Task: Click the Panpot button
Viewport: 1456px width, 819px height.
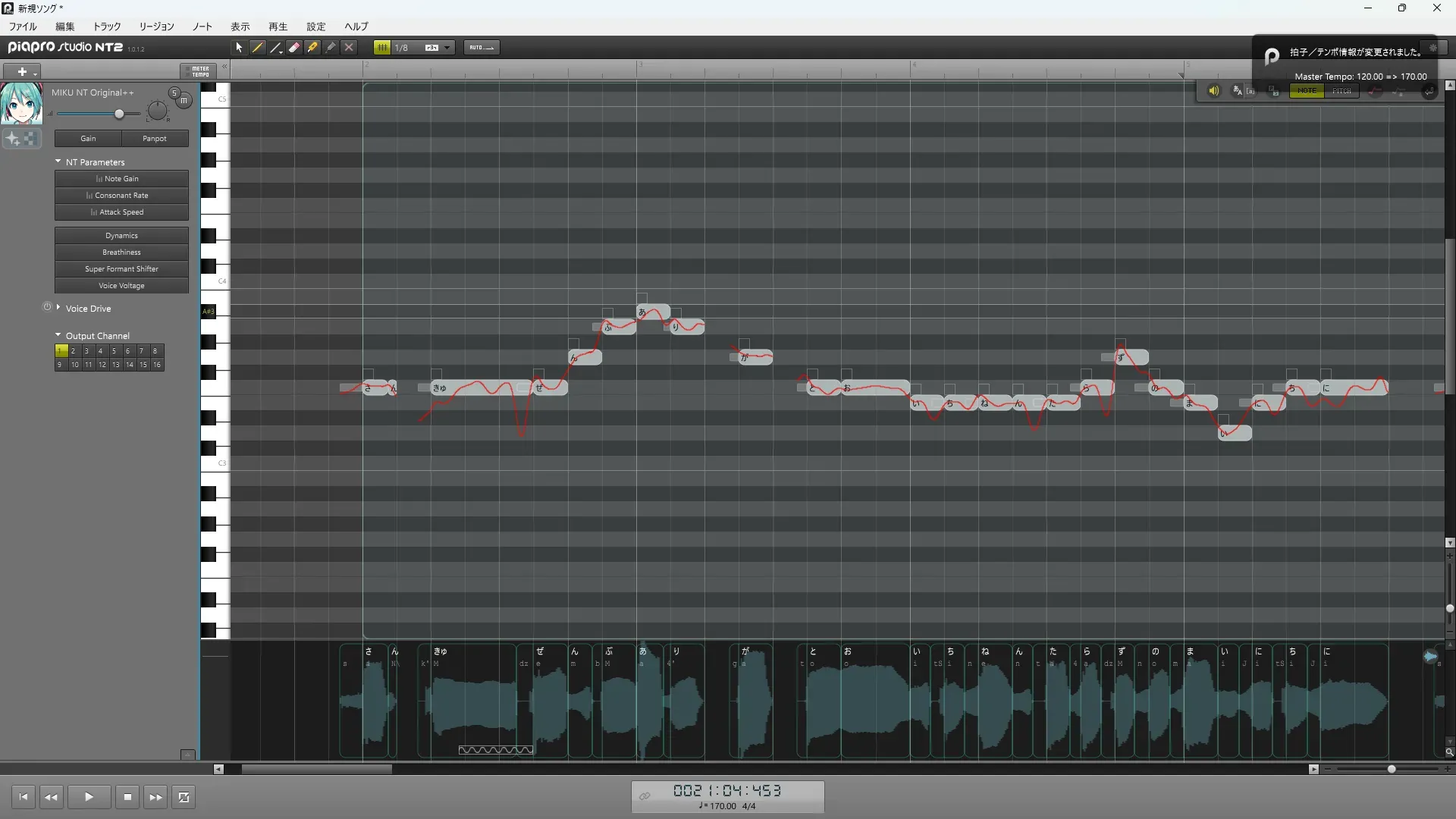Action: click(155, 139)
